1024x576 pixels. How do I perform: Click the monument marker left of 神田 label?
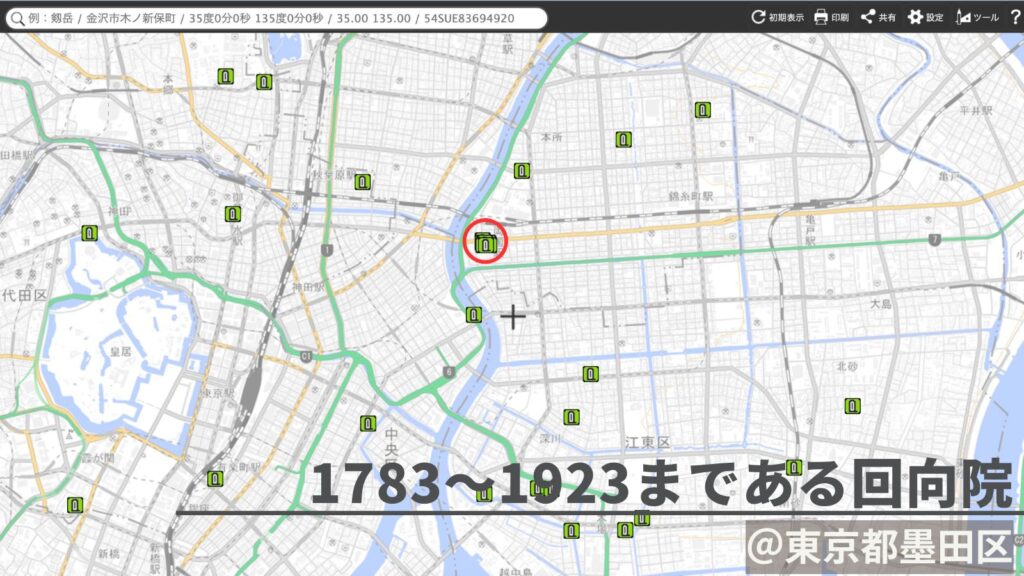tap(90, 233)
